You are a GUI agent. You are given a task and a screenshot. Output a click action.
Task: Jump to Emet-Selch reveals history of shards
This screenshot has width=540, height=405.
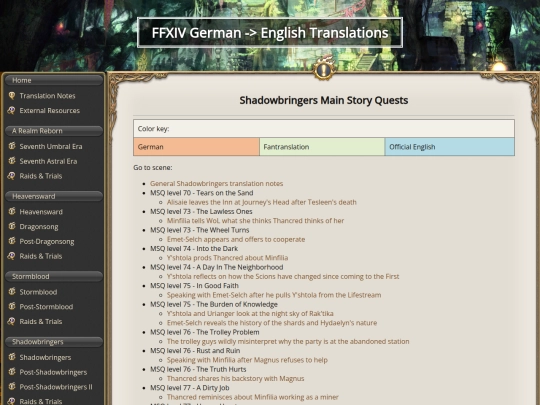click(272, 323)
